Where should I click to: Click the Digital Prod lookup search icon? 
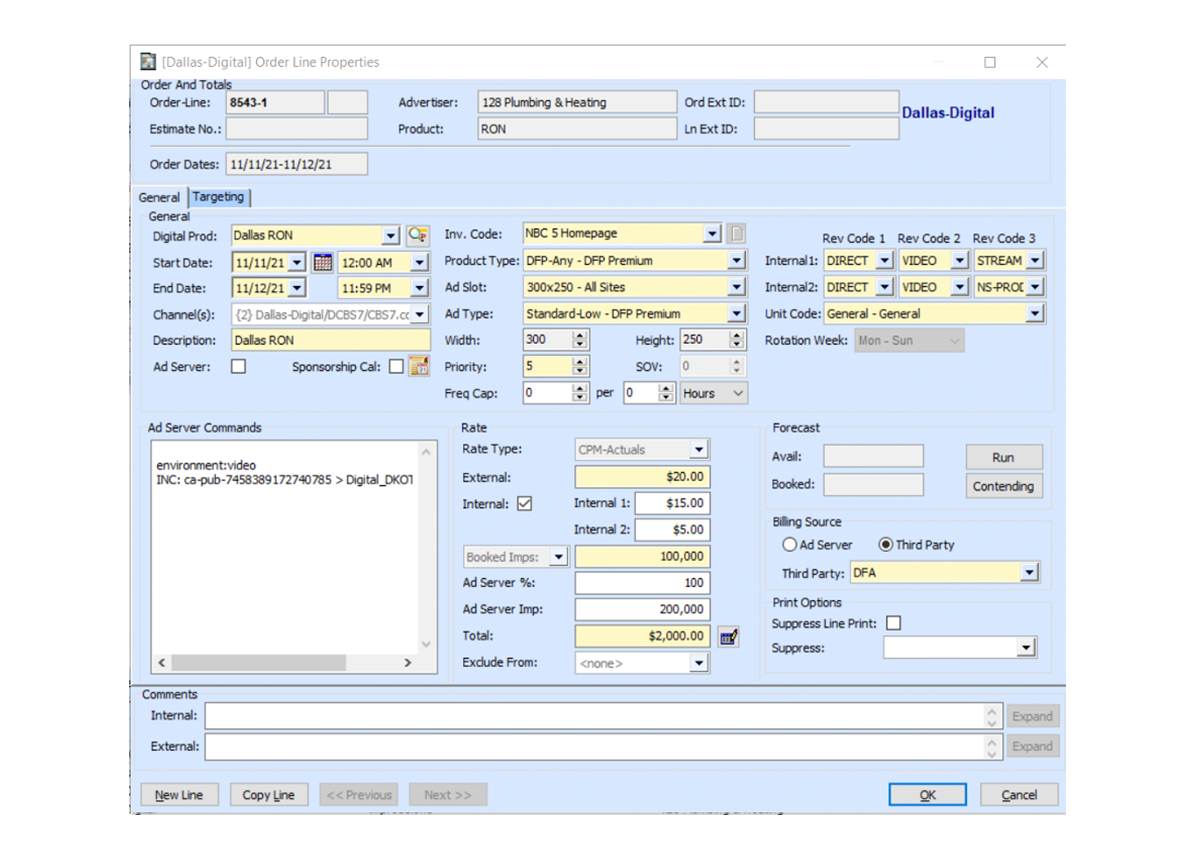pyautogui.click(x=417, y=236)
